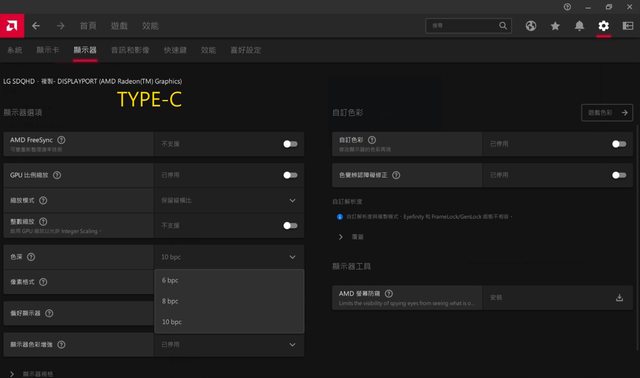Click the download icon in the AMD Privacy View row
The width and height of the screenshot is (640, 378).
619,298
